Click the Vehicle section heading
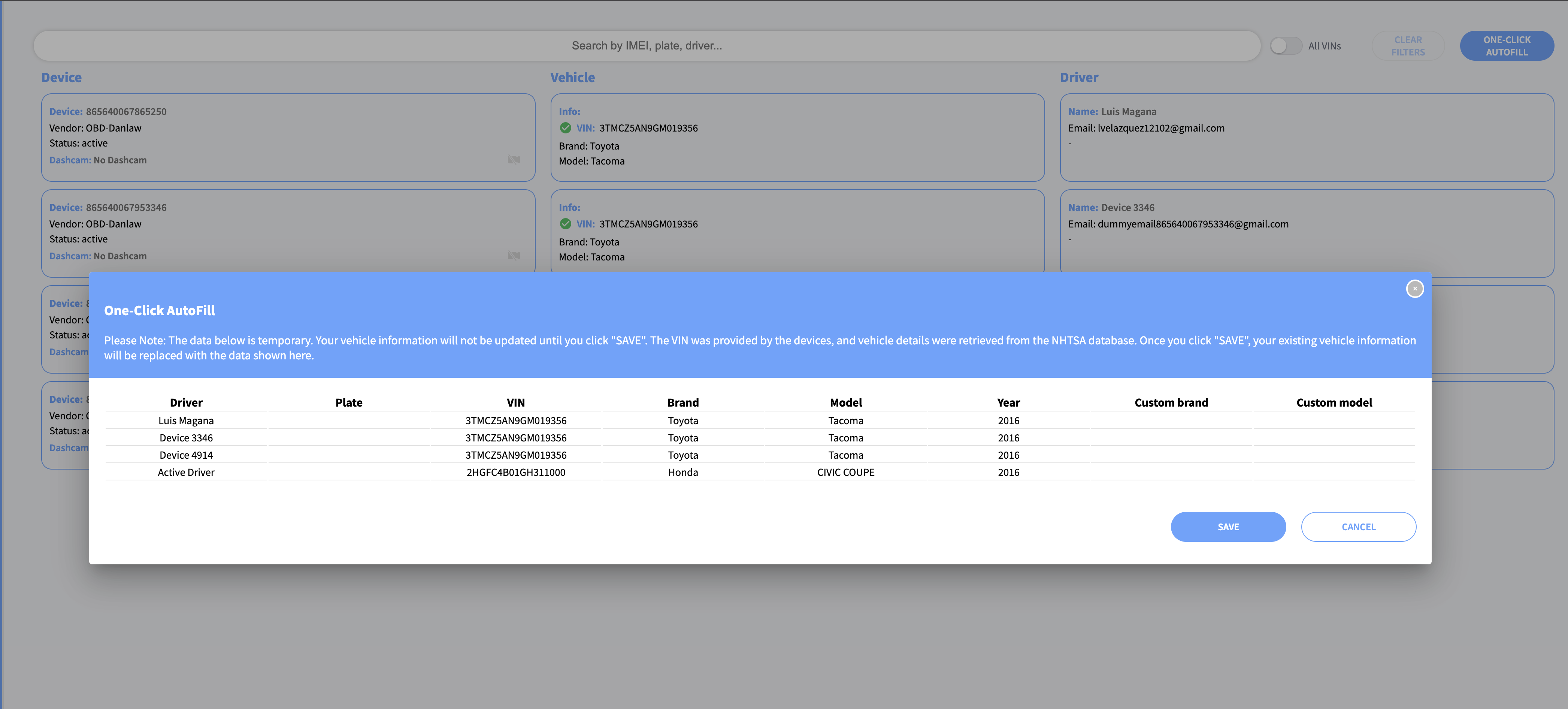This screenshot has width=1568, height=709. (x=572, y=77)
